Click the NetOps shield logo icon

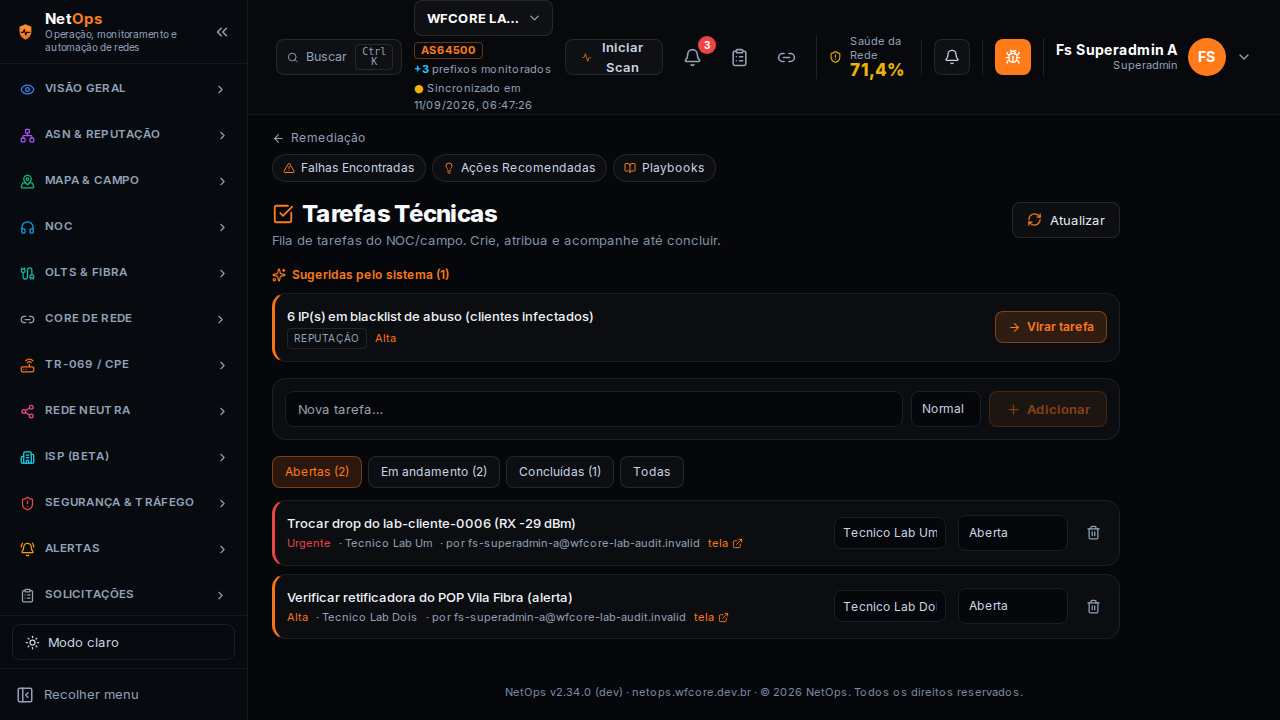pyautogui.click(x=26, y=32)
